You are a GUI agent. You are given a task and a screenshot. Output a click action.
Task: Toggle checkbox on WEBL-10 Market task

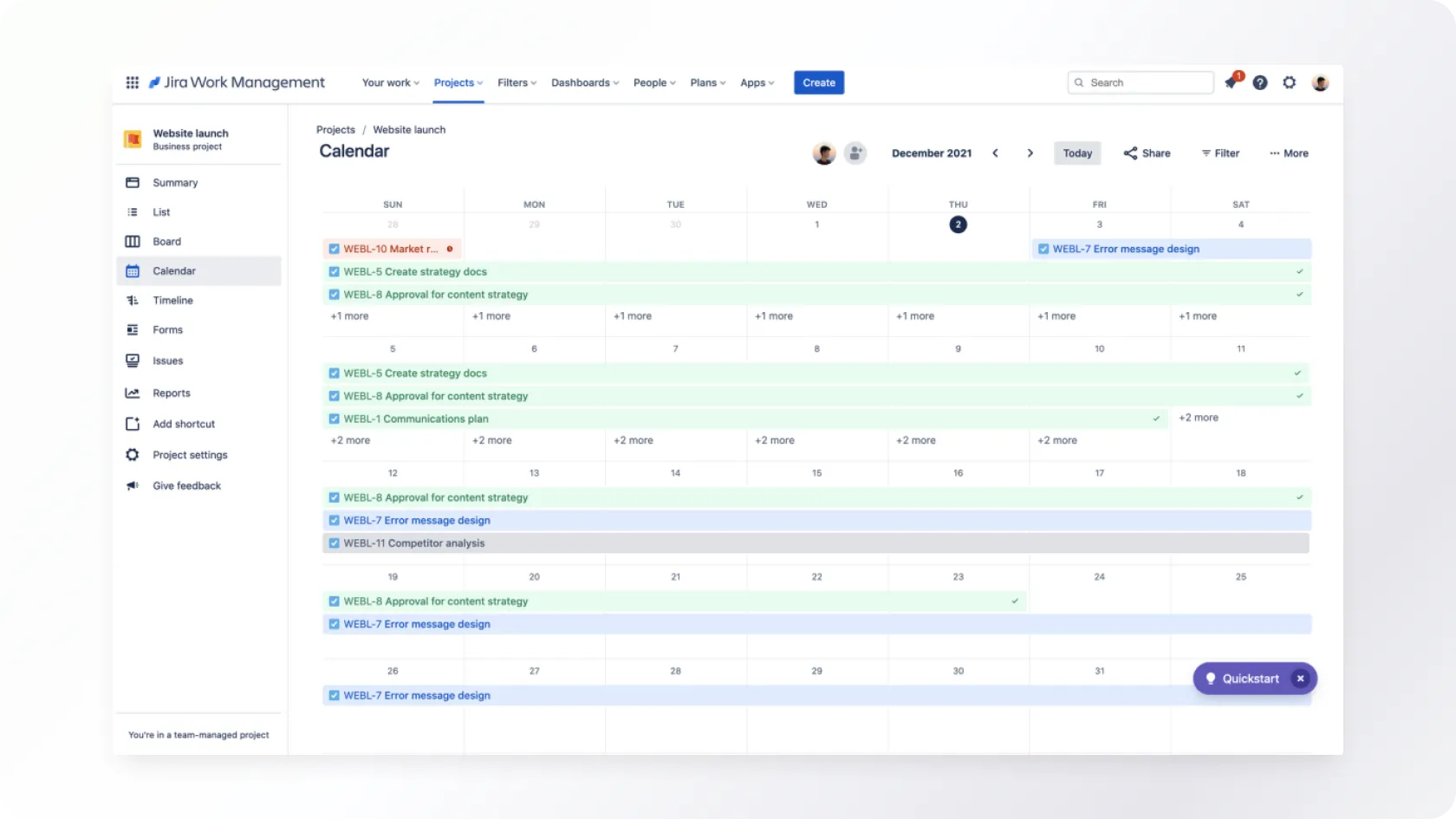pyautogui.click(x=335, y=250)
